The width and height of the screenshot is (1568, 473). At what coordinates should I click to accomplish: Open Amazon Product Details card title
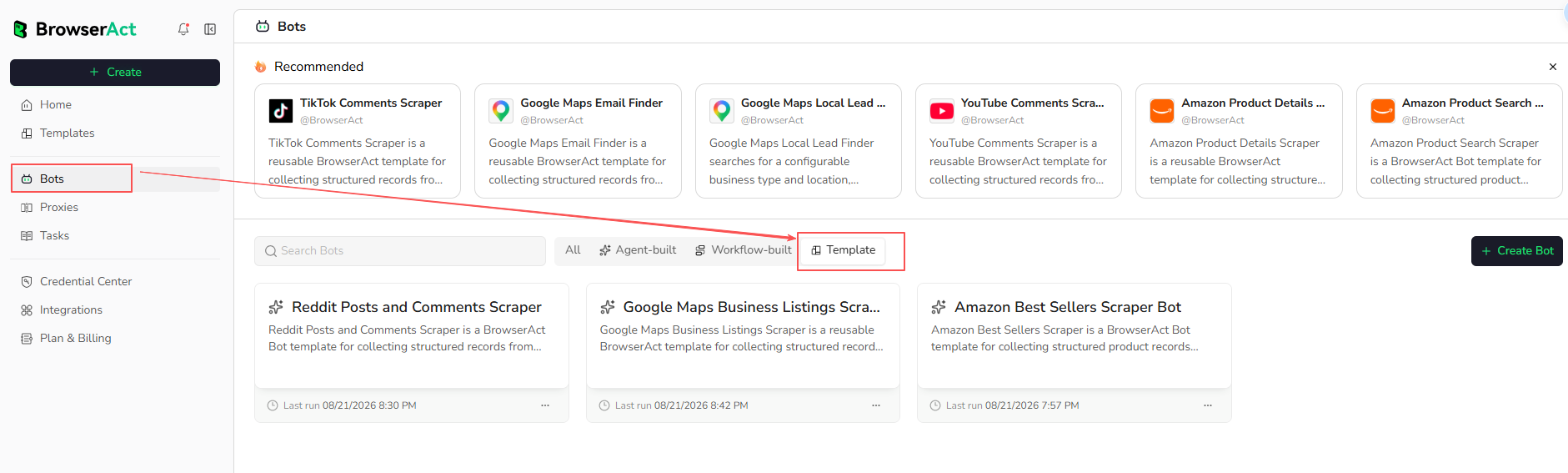pyautogui.click(x=1253, y=103)
